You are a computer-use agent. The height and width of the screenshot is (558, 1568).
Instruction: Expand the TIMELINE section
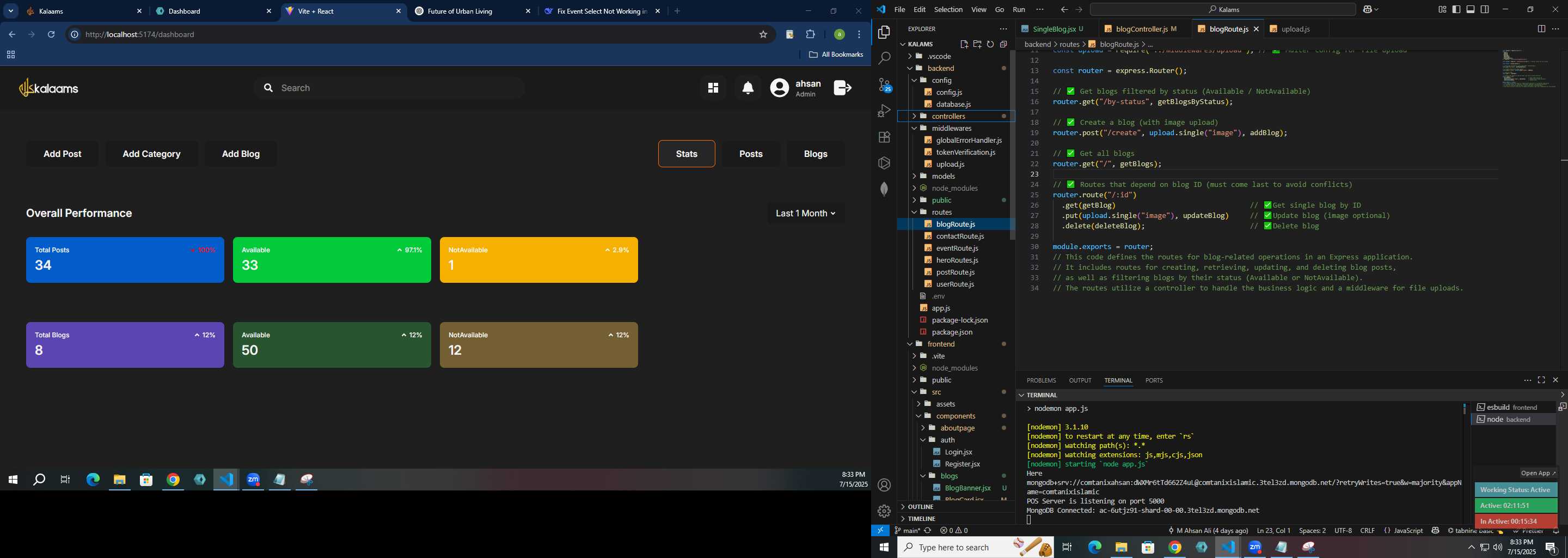pyautogui.click(x=956, y=519)
